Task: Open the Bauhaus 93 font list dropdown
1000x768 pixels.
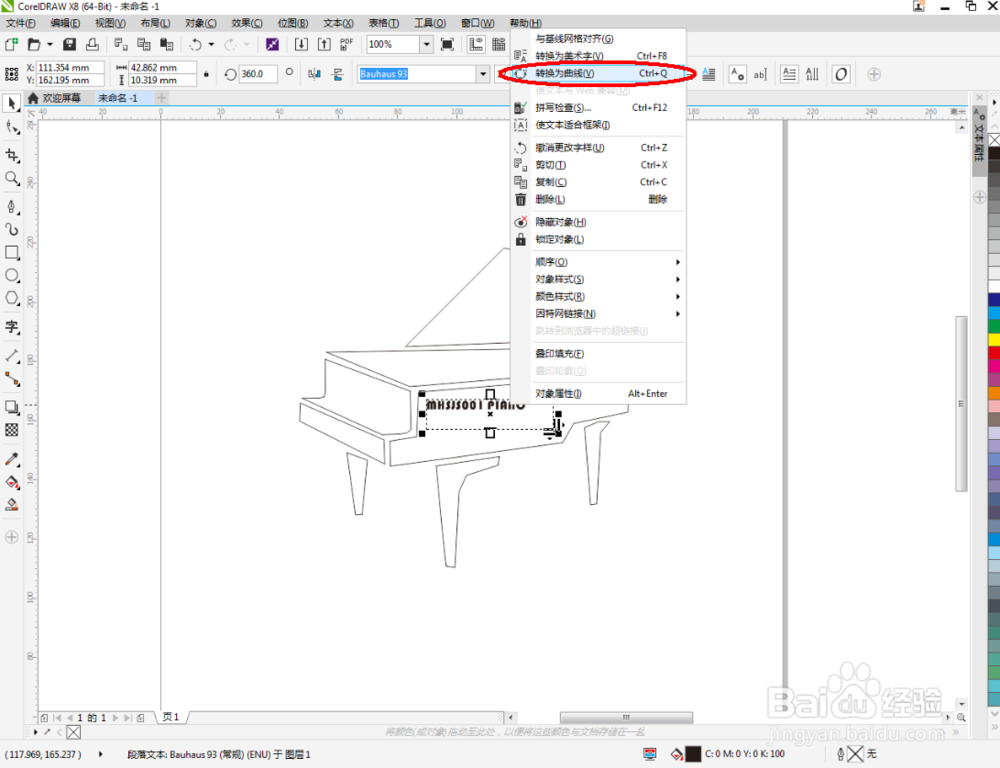Action: click(x=483, y=74)
